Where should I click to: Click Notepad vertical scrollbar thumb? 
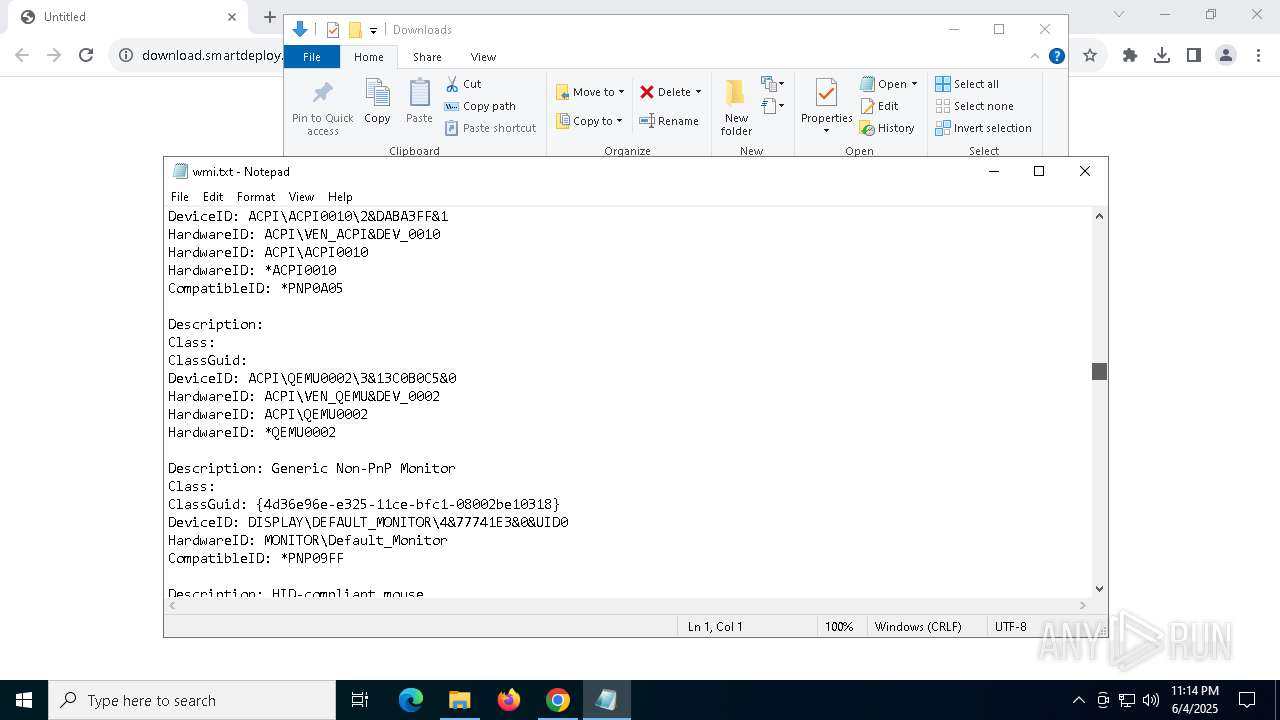(1099, 371)
